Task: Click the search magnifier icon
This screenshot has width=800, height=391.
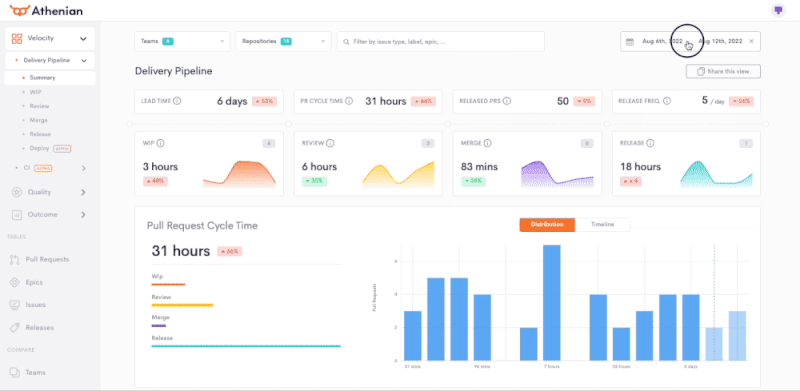Action: 347,41
